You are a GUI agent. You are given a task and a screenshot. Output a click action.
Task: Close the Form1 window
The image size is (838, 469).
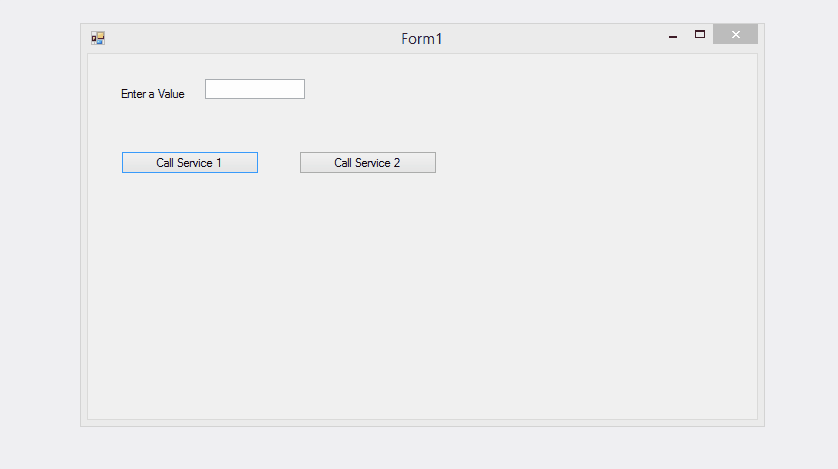click(x=735, y=35)
